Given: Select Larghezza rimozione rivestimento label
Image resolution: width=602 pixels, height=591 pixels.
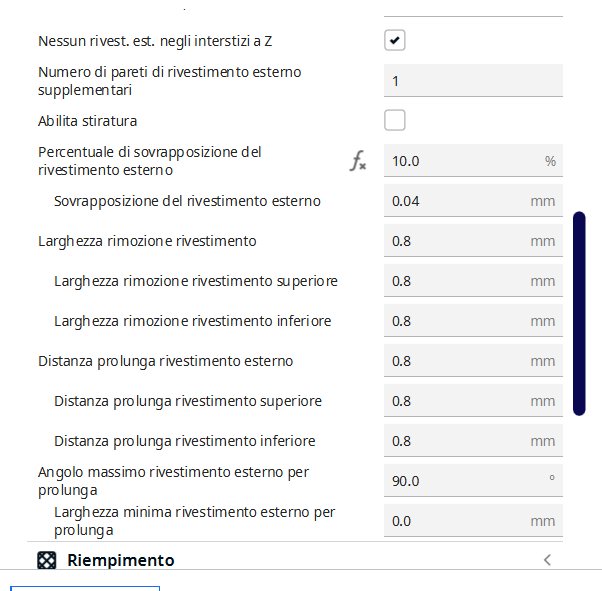Looking at the screenshot, I should coord(147,241).
